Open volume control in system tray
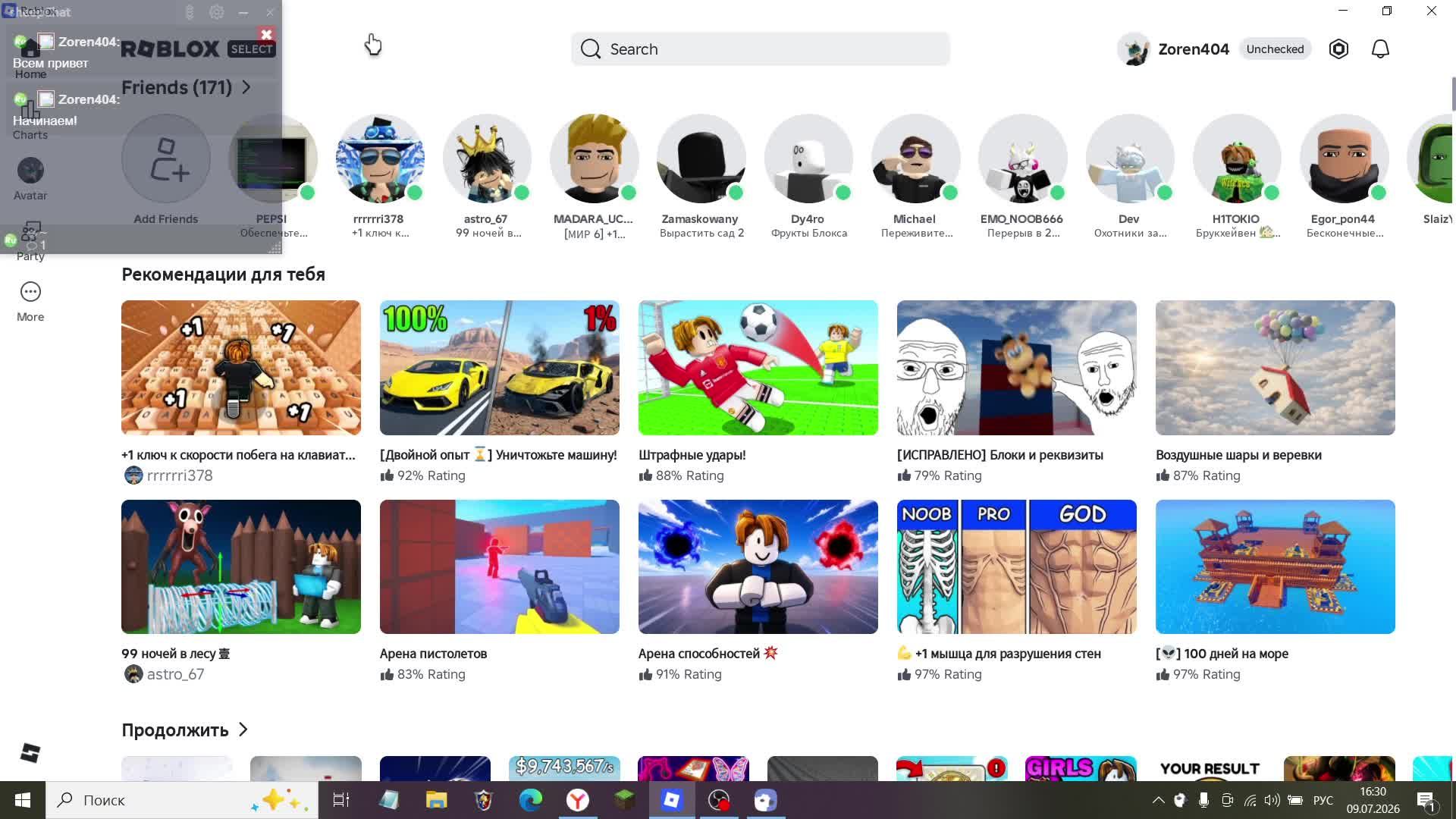This screenshot has width=1456, height=819. coord(1272,800)
